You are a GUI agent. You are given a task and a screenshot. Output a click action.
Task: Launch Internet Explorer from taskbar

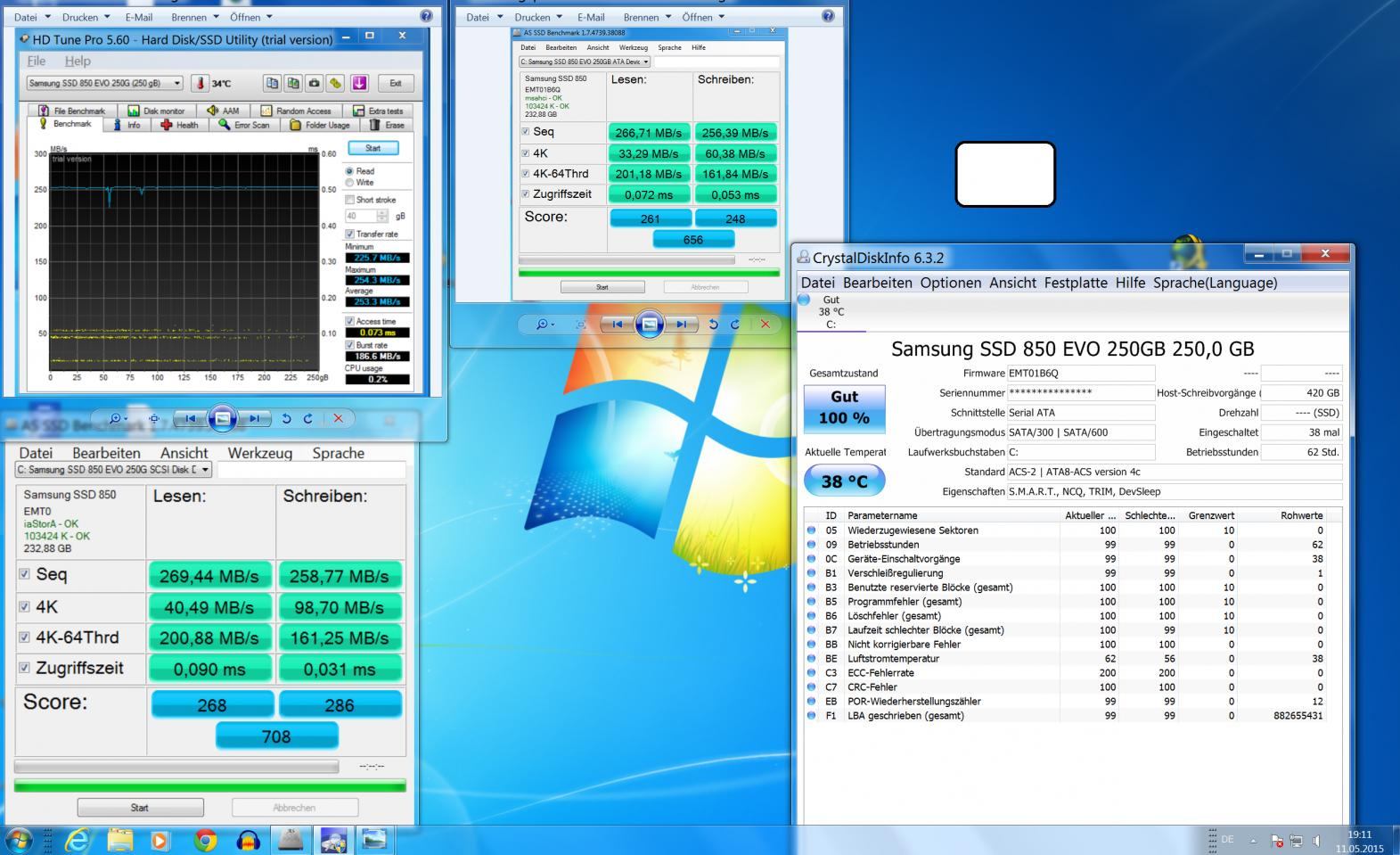76,840
